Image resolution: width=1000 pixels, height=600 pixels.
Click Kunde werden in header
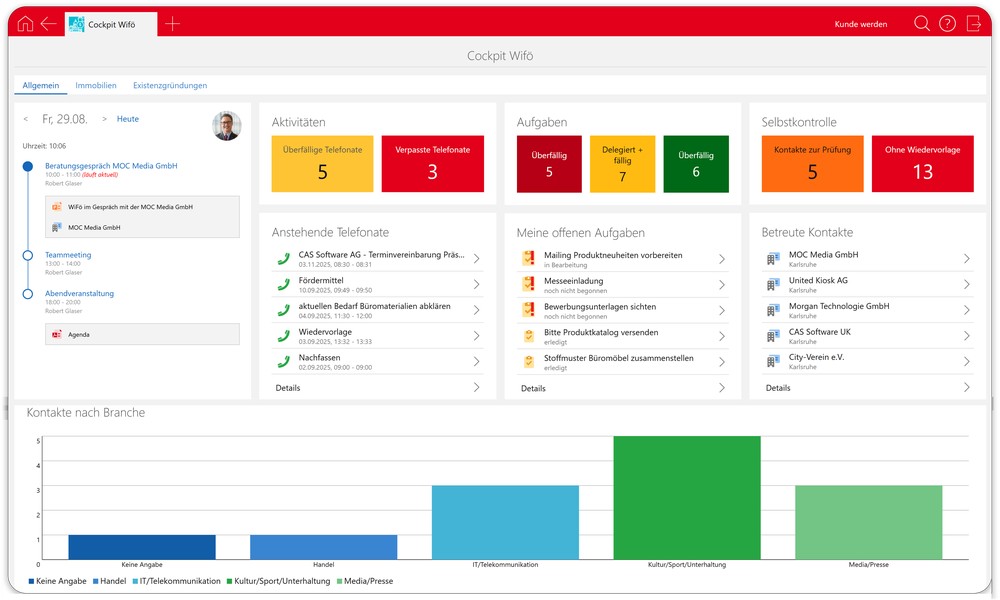coord(860,24)
